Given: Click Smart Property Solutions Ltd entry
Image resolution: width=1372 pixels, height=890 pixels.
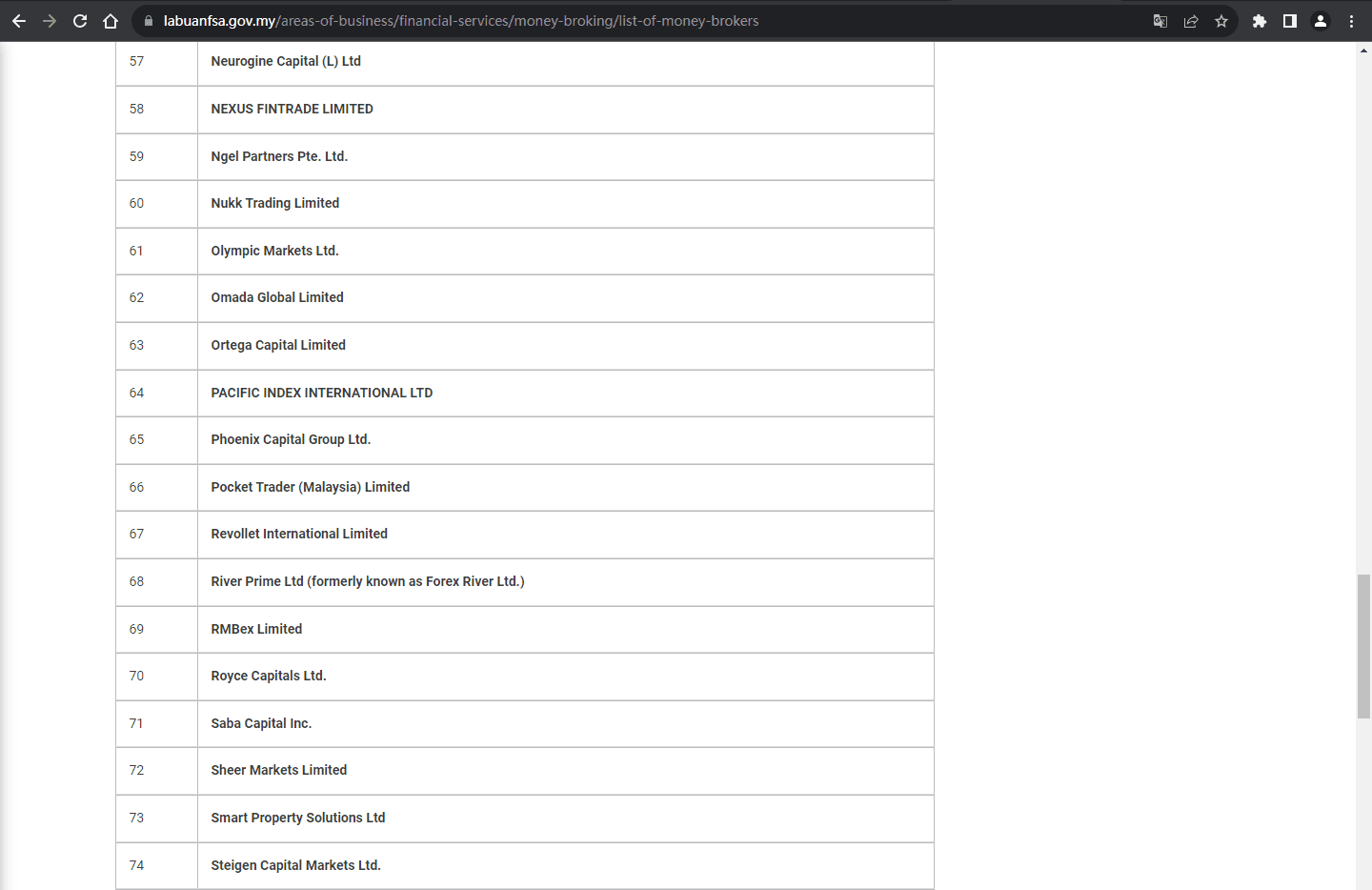Looking at the screenshot, I should tap(298, 818).
